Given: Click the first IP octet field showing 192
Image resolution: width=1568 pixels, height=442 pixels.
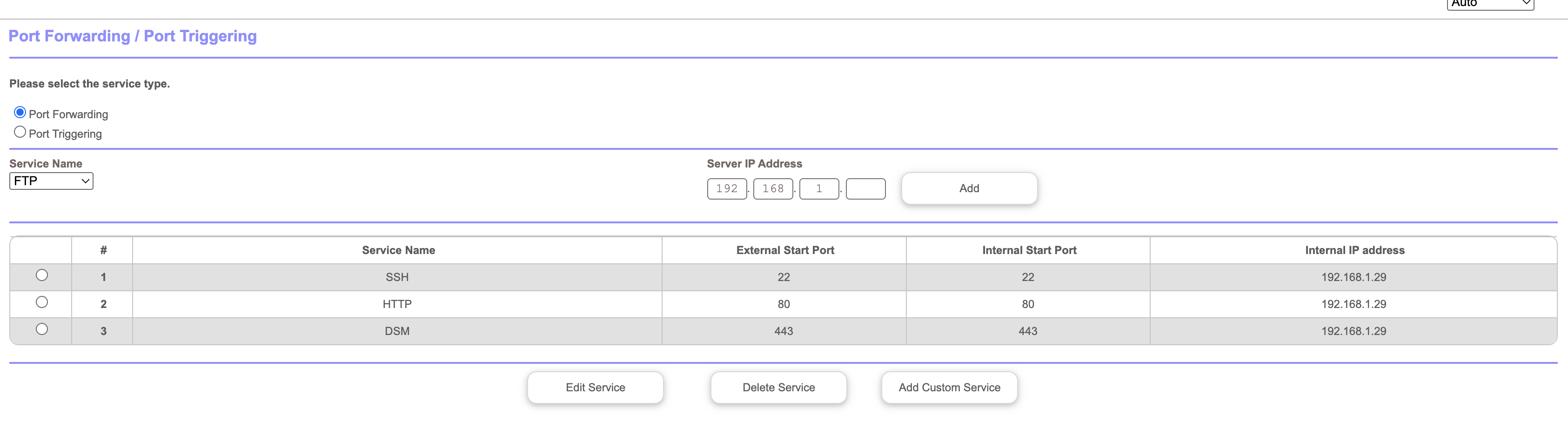Looking at the screenshot, I should click(727, 189).
